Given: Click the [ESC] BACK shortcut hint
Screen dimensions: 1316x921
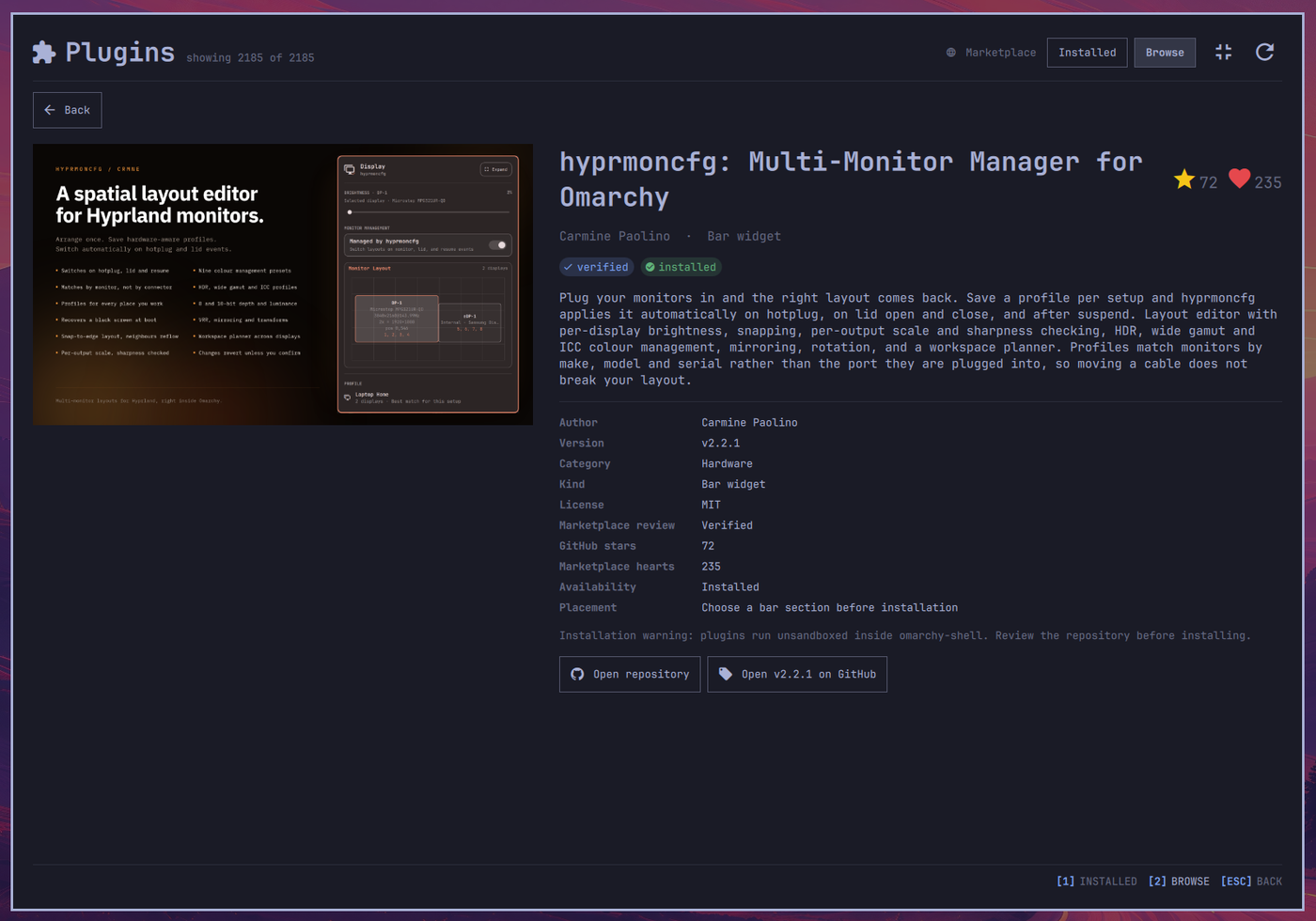Looking at the screenshot, I should [1251, 882].
